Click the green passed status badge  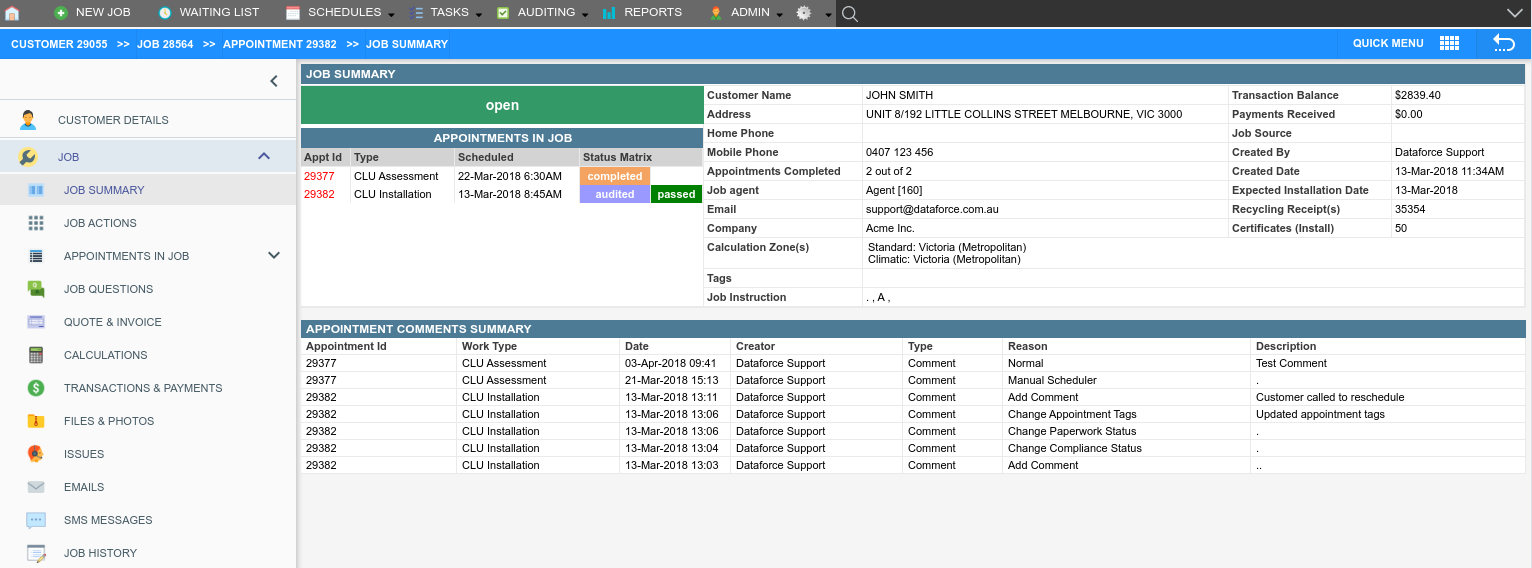click(x=676, y=194)
